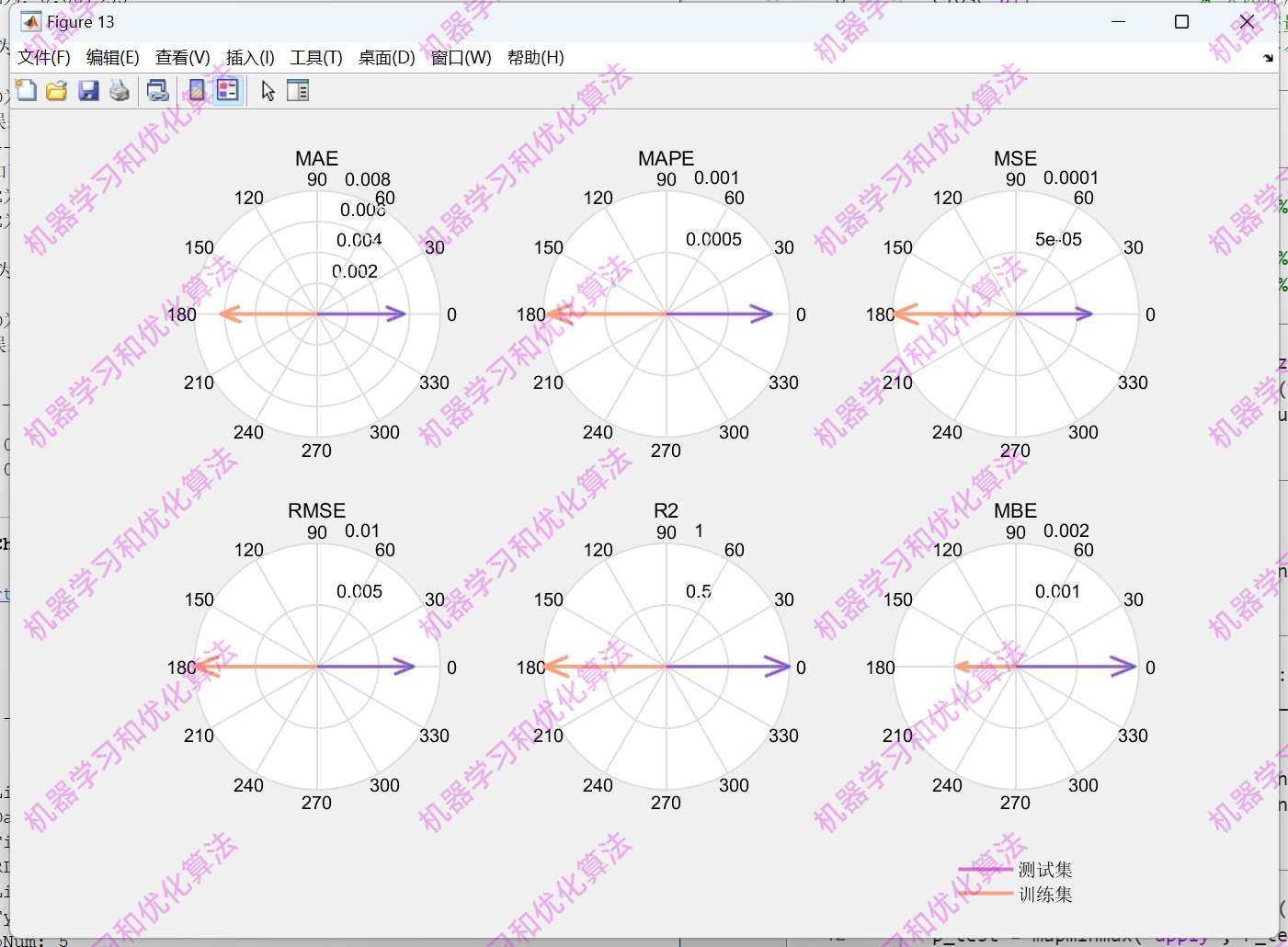Image resolution: width=1288 pixels, height=947 pixels.
Task: Click the 0.001 radial label in the MBE plot
Action: (x=1057, y=591)
